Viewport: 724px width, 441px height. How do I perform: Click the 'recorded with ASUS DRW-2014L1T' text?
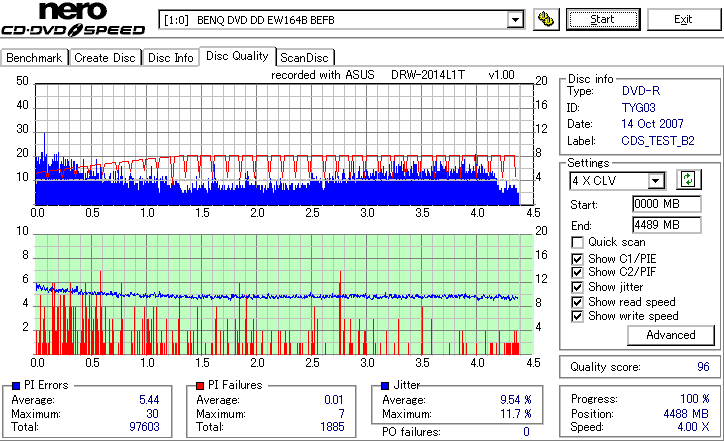(x=368, y=75)
